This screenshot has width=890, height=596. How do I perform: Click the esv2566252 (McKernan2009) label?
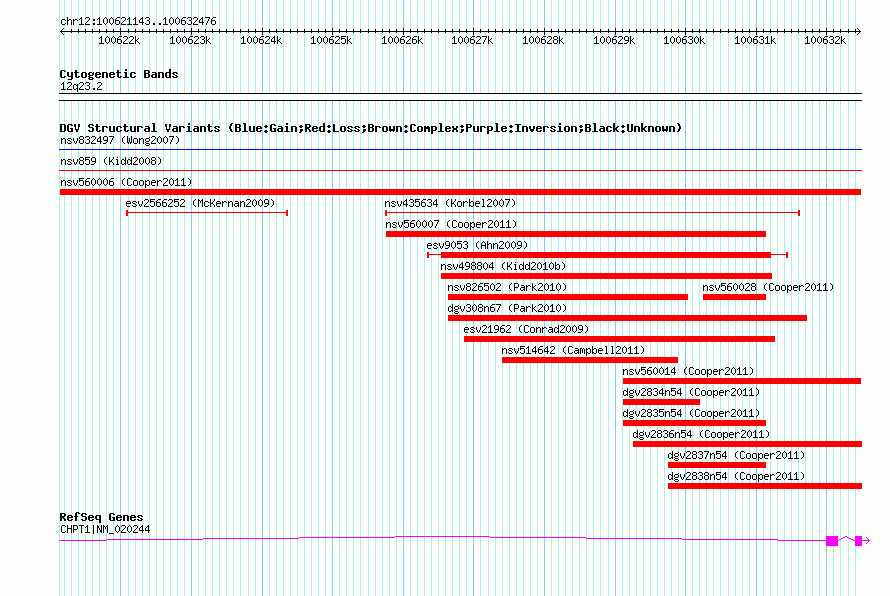click(200, 203)
